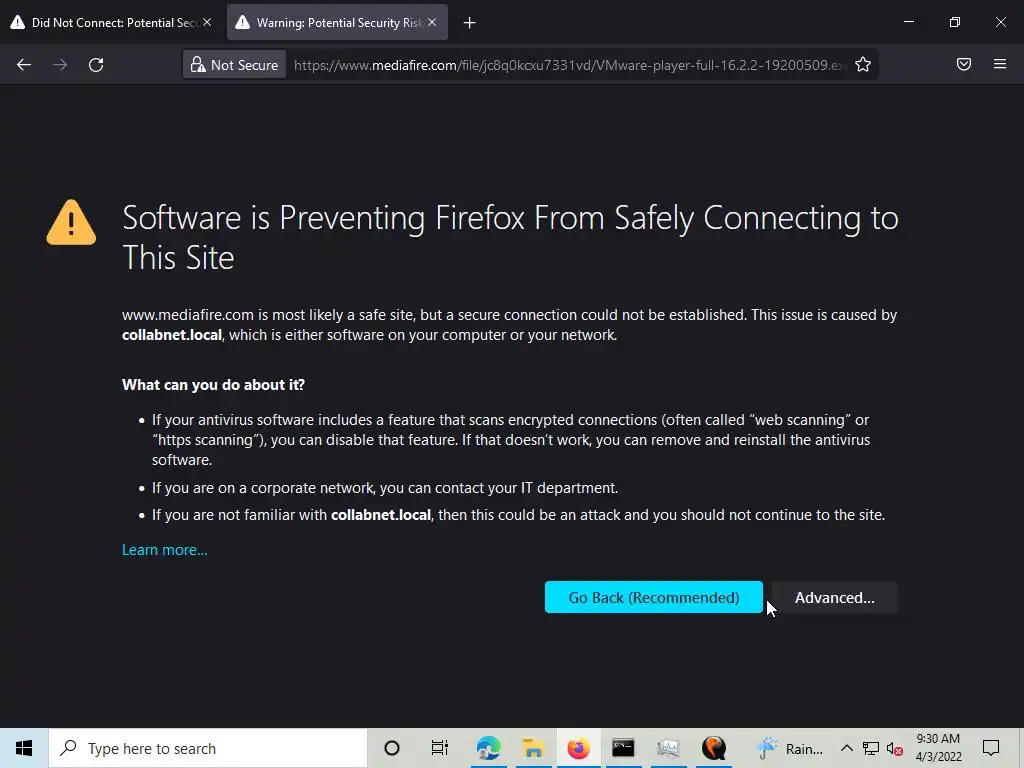Click the muted volume icon

tap(895, 749)
